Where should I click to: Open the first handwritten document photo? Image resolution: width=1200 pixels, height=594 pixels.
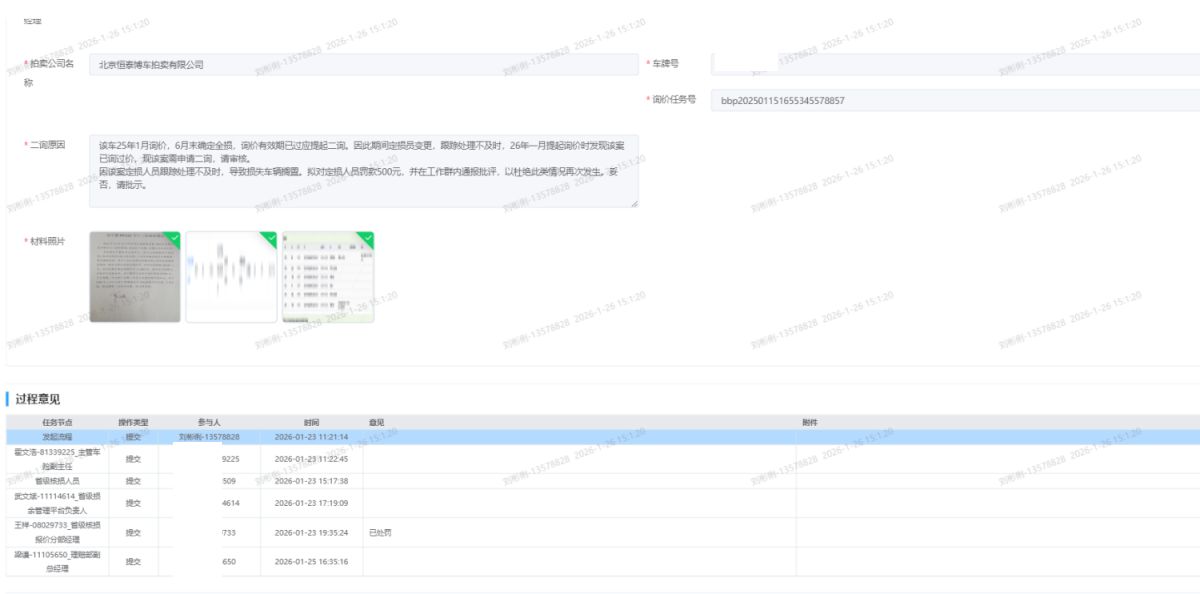tap(135, 278)
